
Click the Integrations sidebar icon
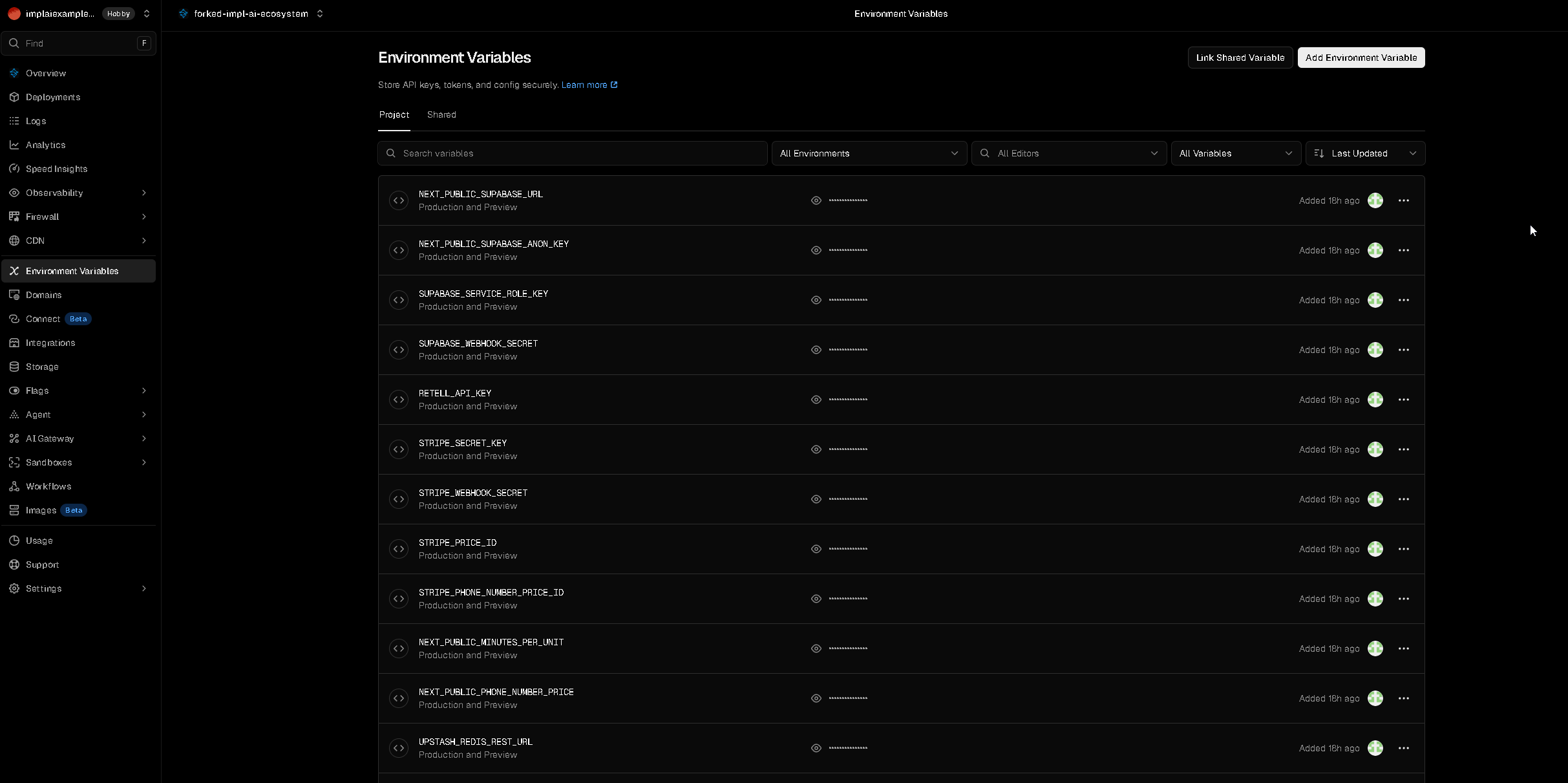(14, 343)
